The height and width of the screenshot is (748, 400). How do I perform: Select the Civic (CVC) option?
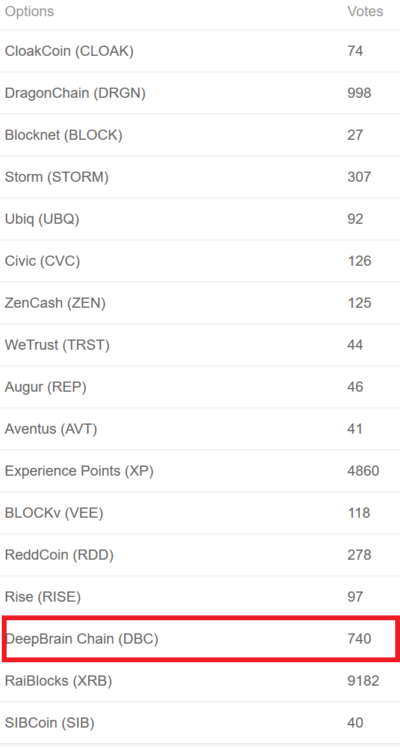coord(200,261)
